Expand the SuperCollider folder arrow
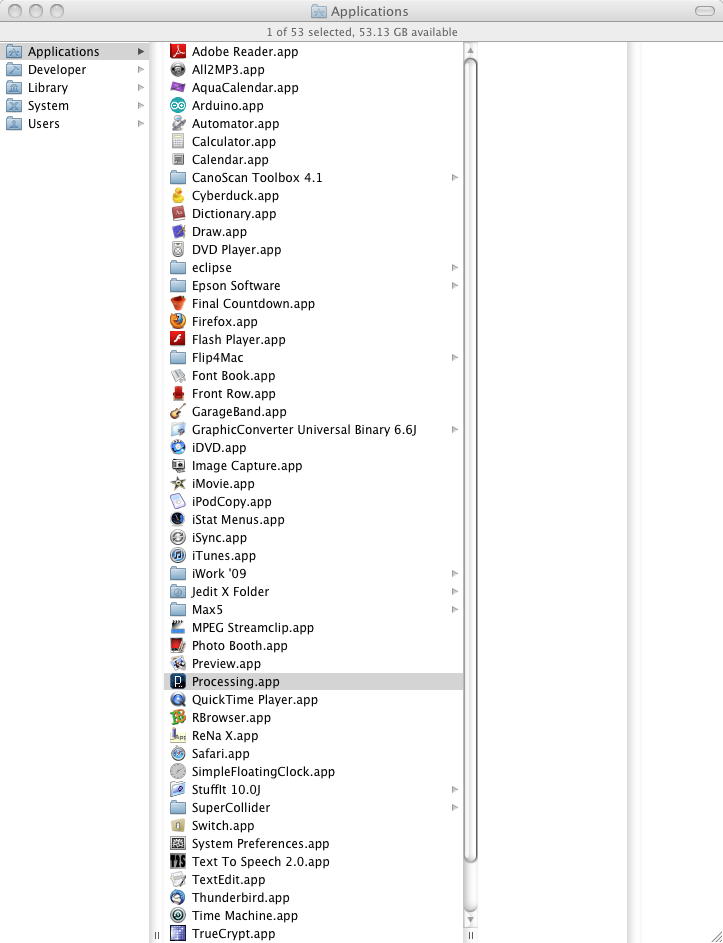 click(x=455, y=807)
